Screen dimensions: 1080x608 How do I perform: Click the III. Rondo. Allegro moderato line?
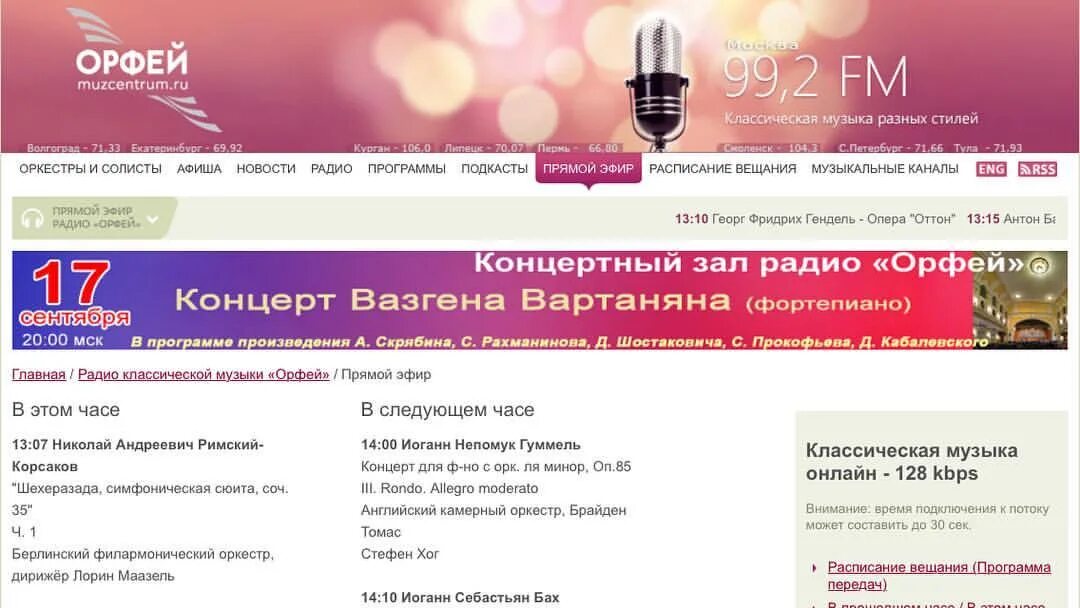[x=449, y=488]
